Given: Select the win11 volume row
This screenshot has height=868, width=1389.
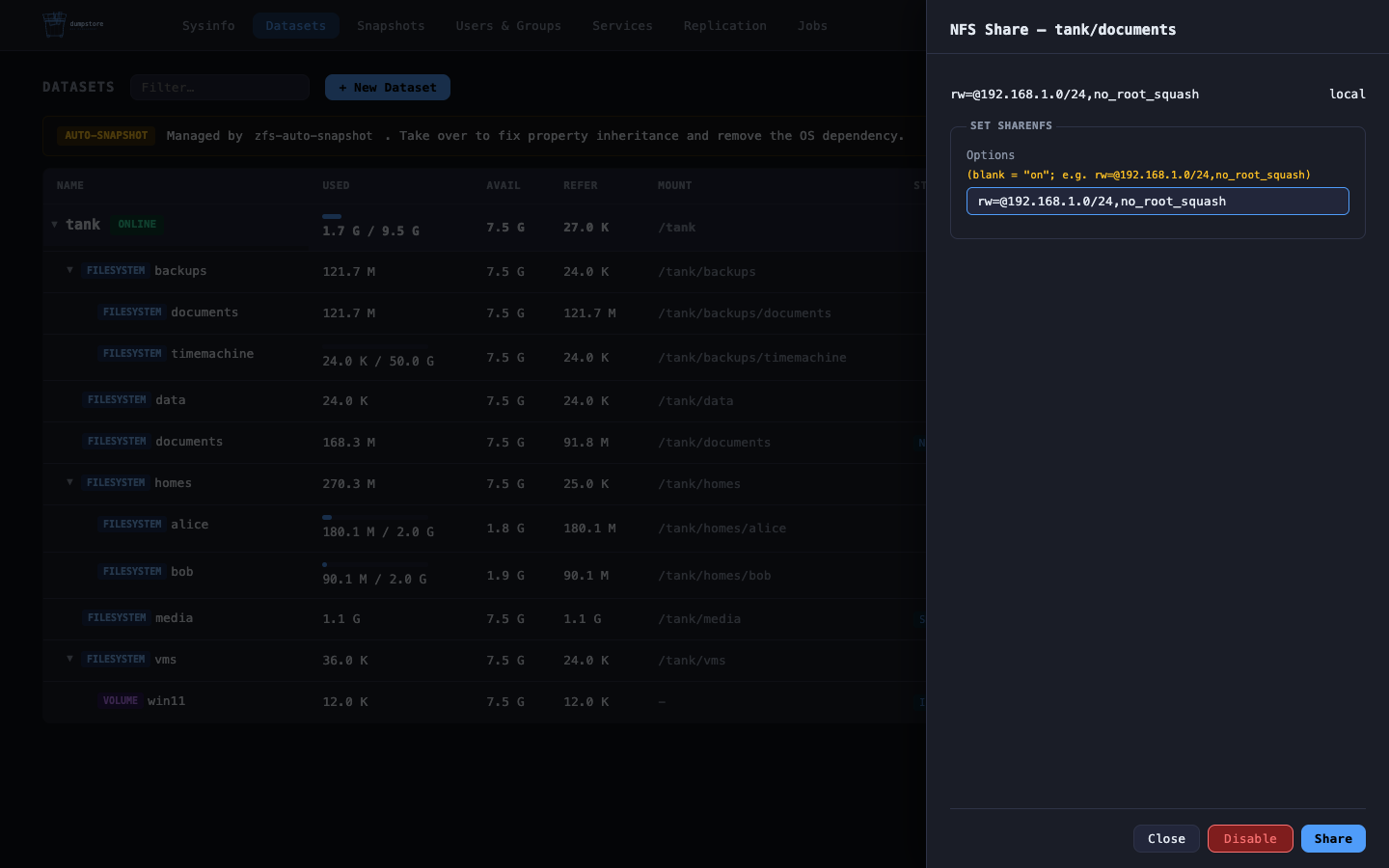Looking at the screenshot, I should click(484, 702).
